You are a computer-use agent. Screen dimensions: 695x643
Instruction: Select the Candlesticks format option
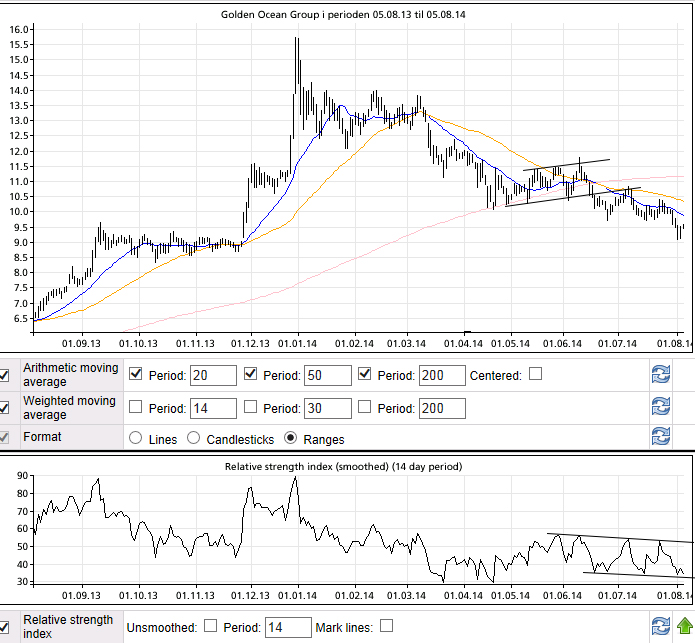click(x=194, y=437)
